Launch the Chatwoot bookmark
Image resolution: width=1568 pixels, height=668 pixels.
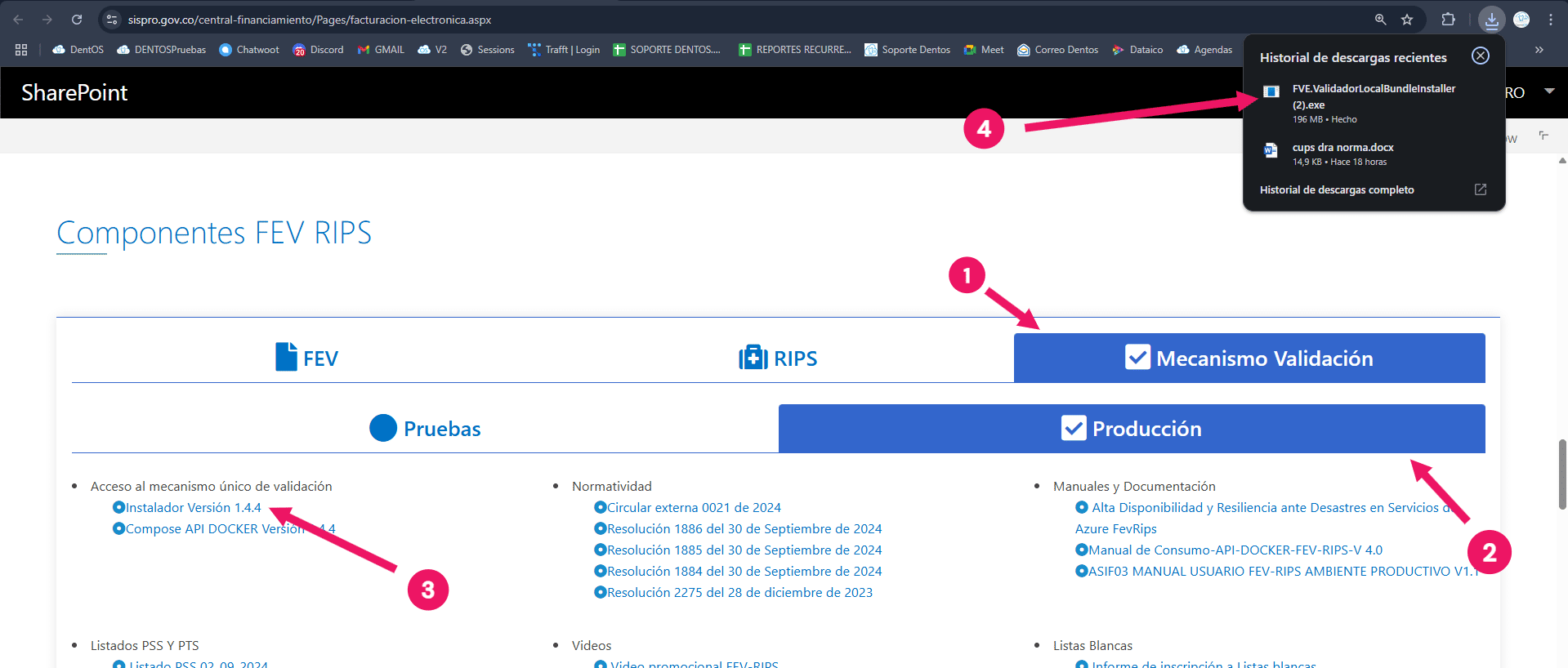coord(249,50)
